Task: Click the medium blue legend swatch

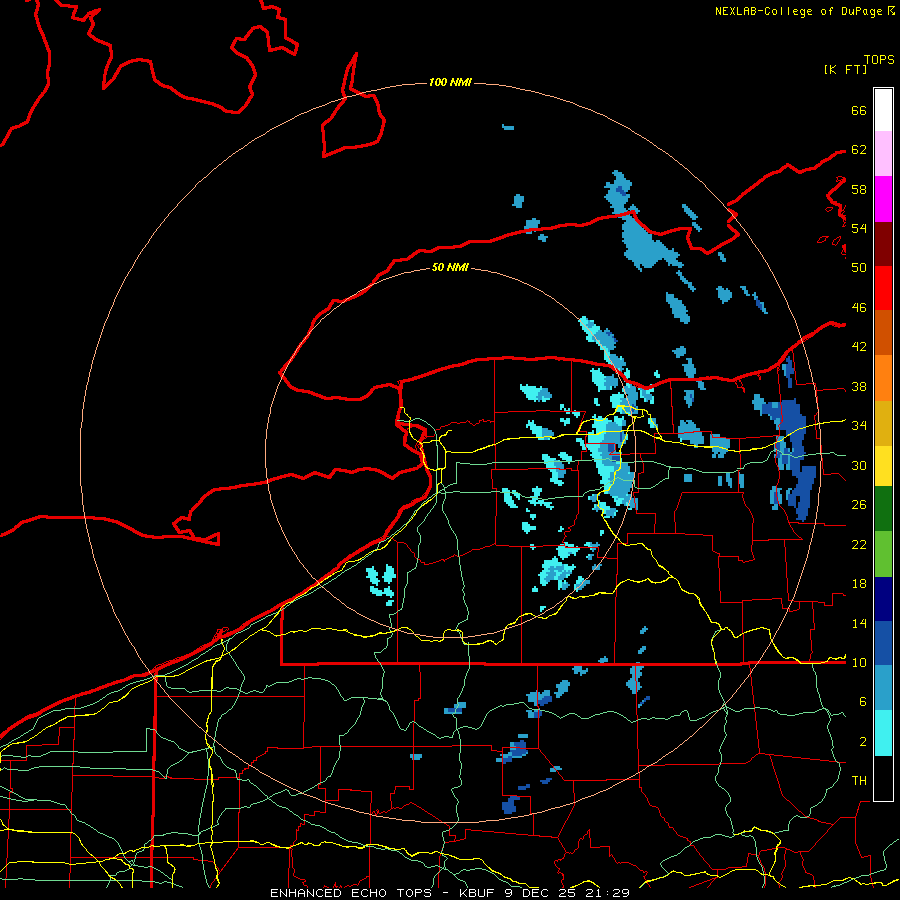Action: [883, 643]
